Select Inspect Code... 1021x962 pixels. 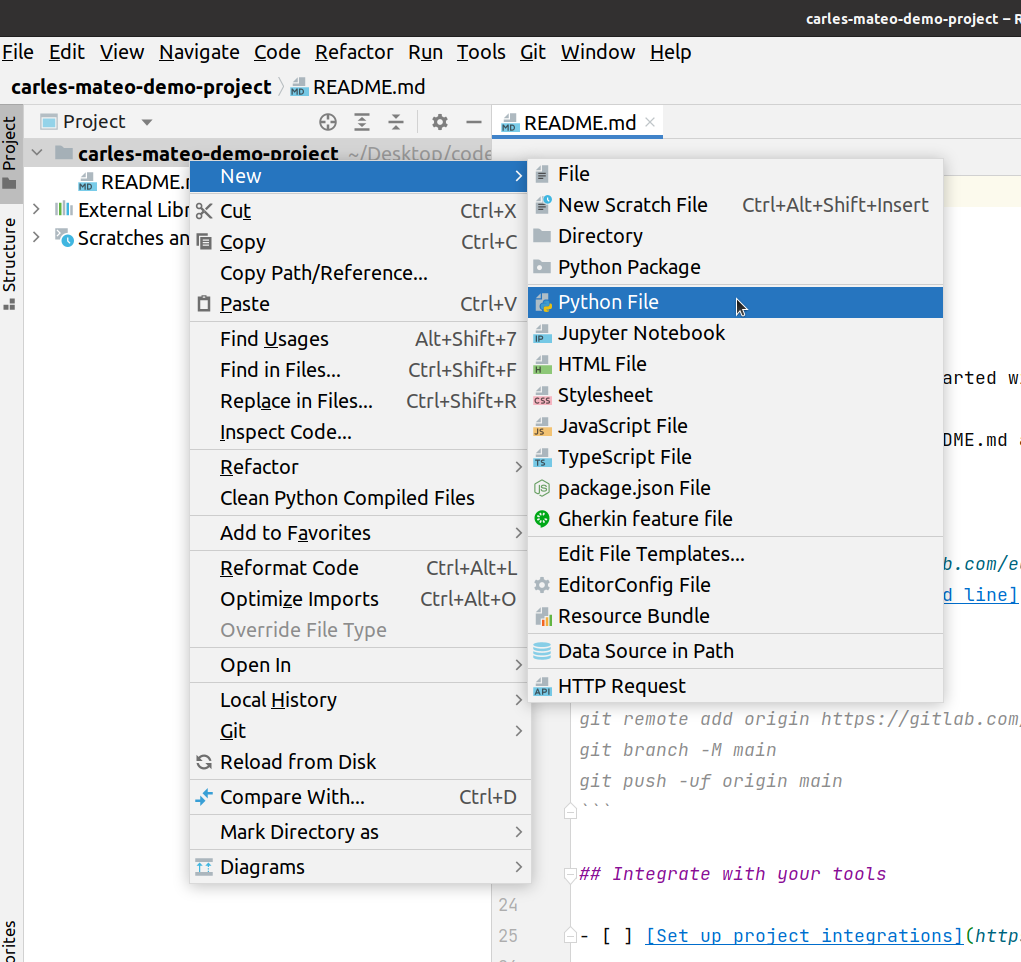tap(360, 432)
